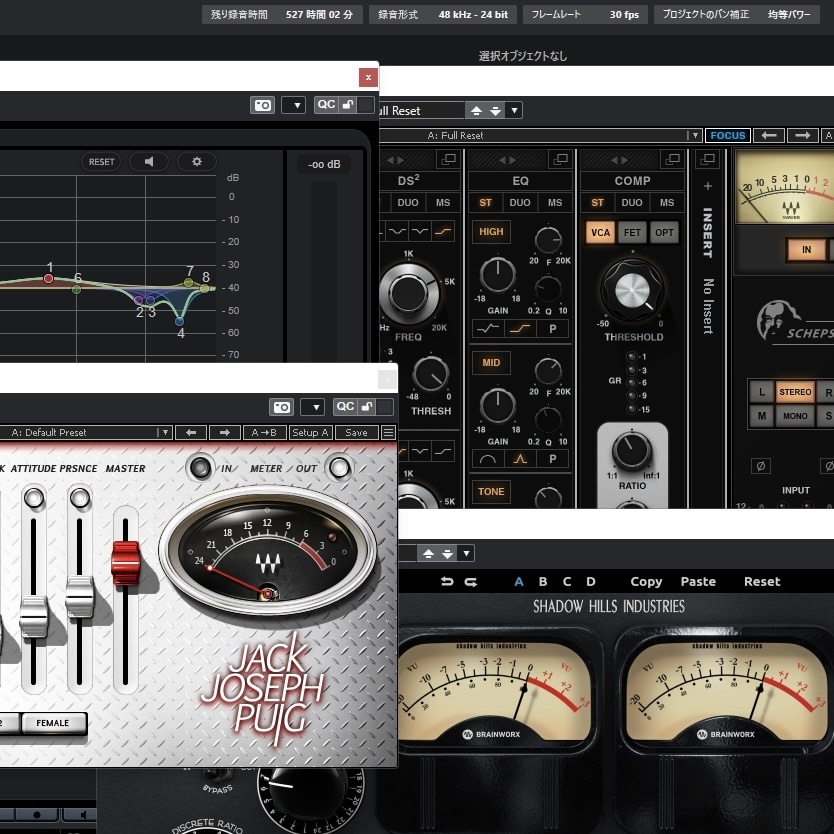Image resolution: width=834 pixels, height=834 pixels.
Task: Open the dropdown arrow left of Shadow Hills undo
Action: click(466, 553)
